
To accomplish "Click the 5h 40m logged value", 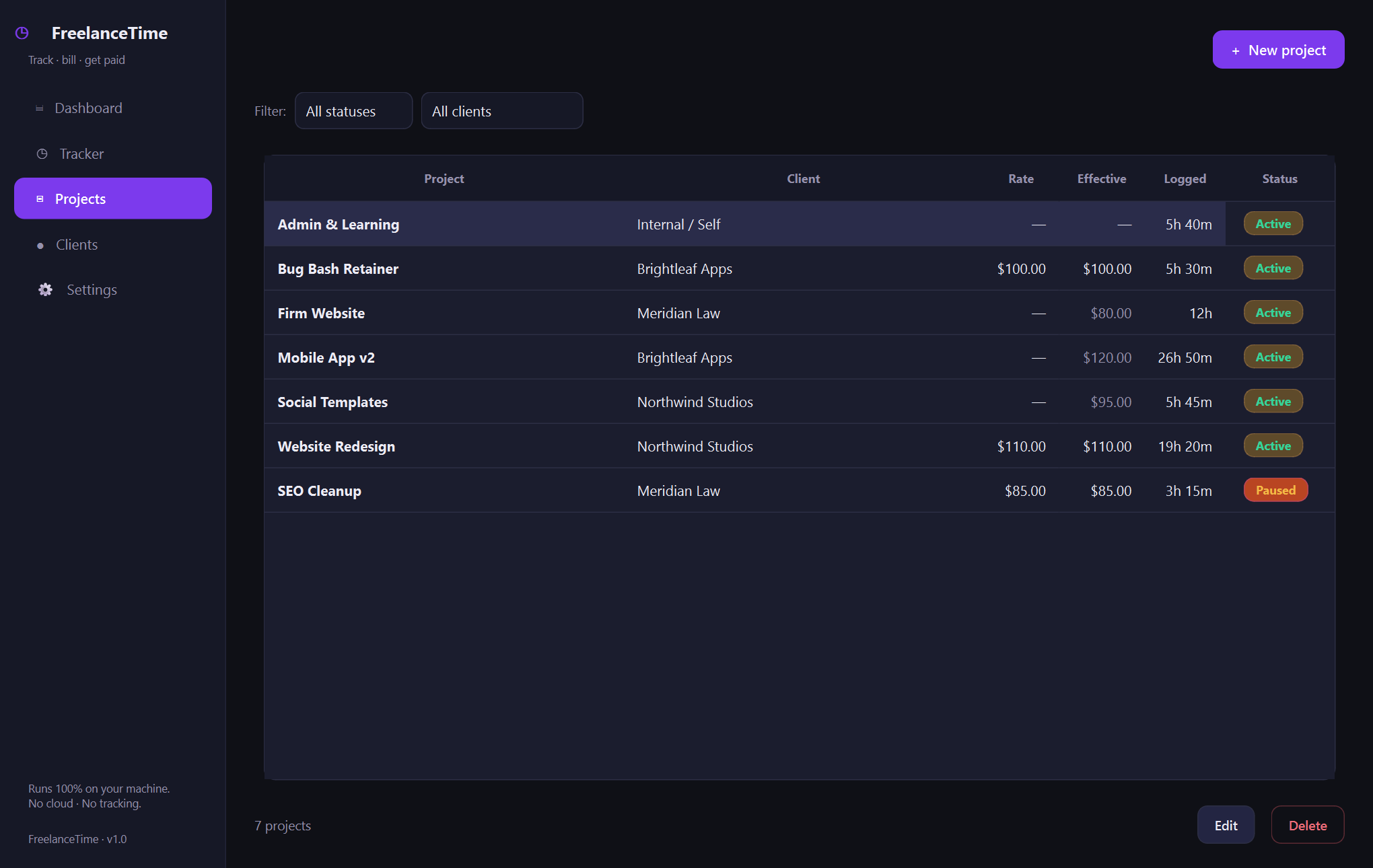I will point(1189,224).
